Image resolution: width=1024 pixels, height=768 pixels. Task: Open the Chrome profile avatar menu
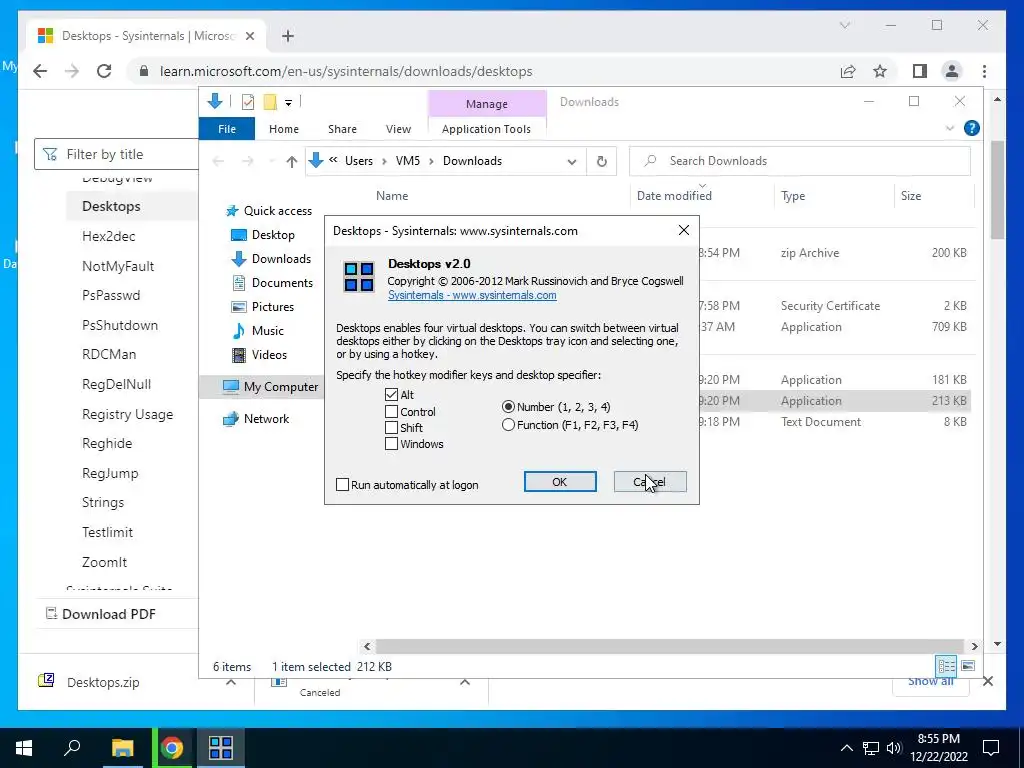click(x=952, y=71)
